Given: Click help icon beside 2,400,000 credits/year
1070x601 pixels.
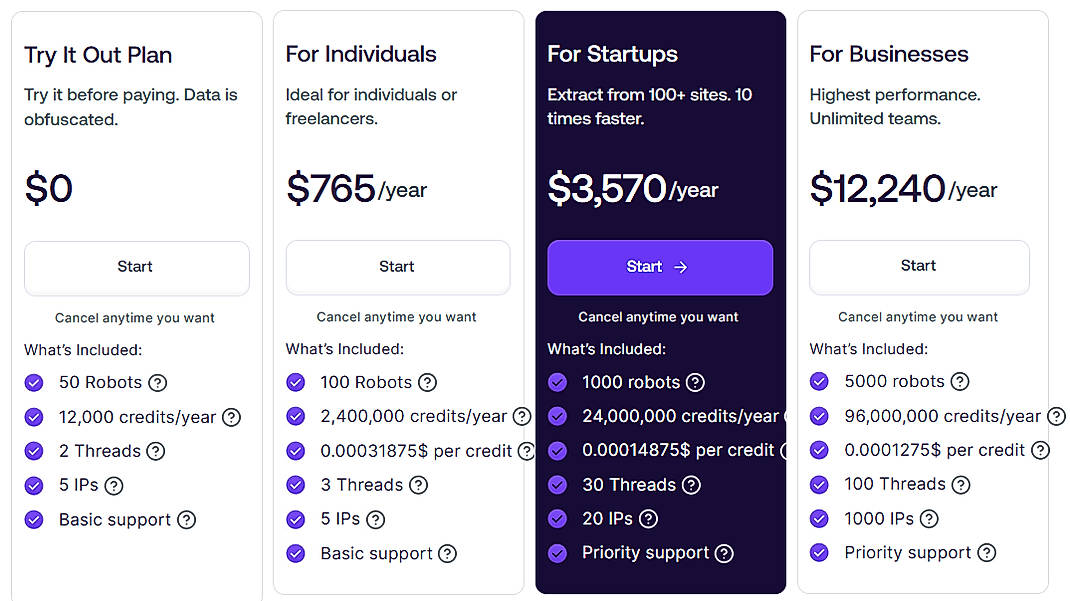Looking at the screenshot, I should coord(522,417).
